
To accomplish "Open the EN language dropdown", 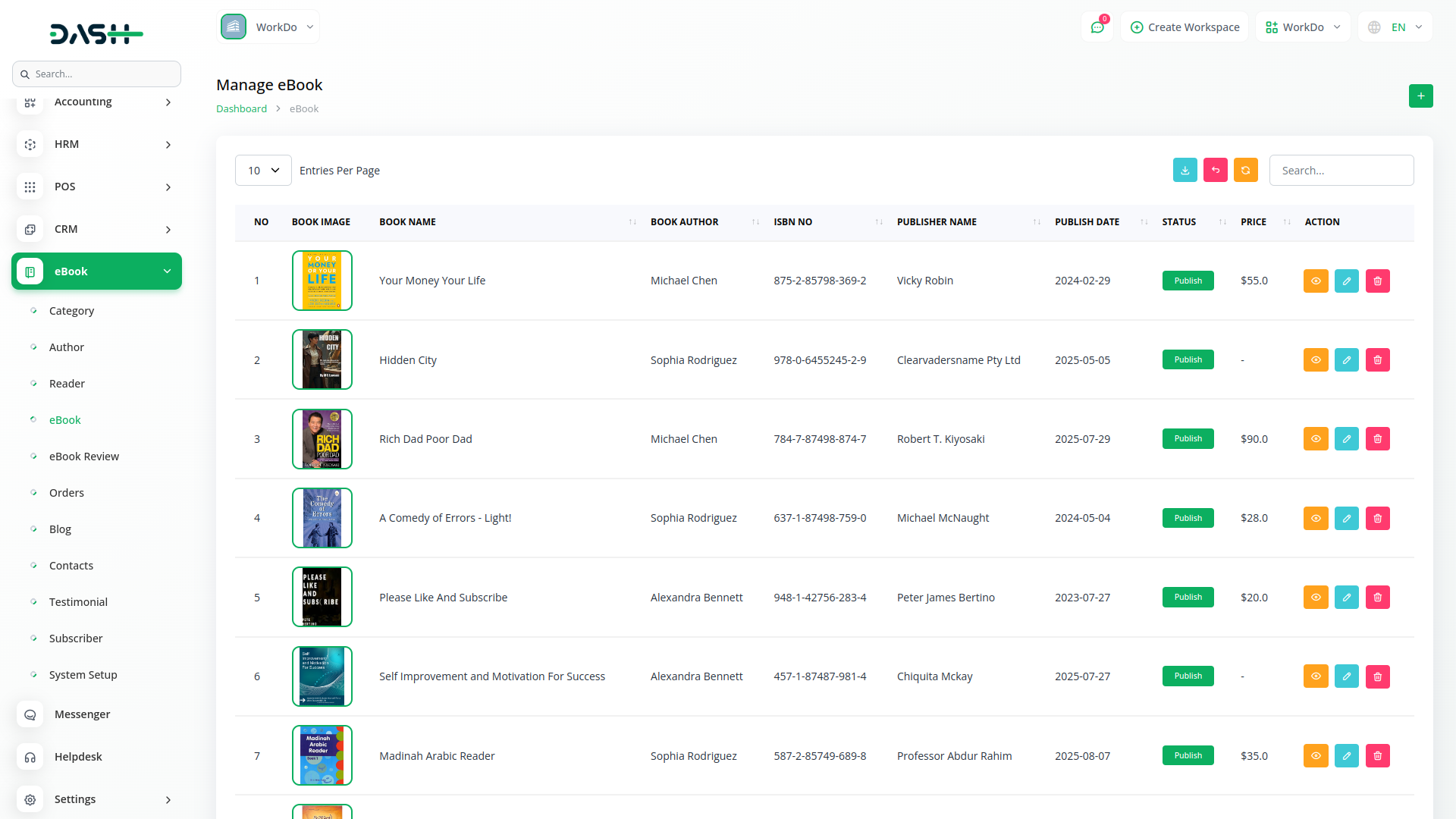I will point(1396,27).
